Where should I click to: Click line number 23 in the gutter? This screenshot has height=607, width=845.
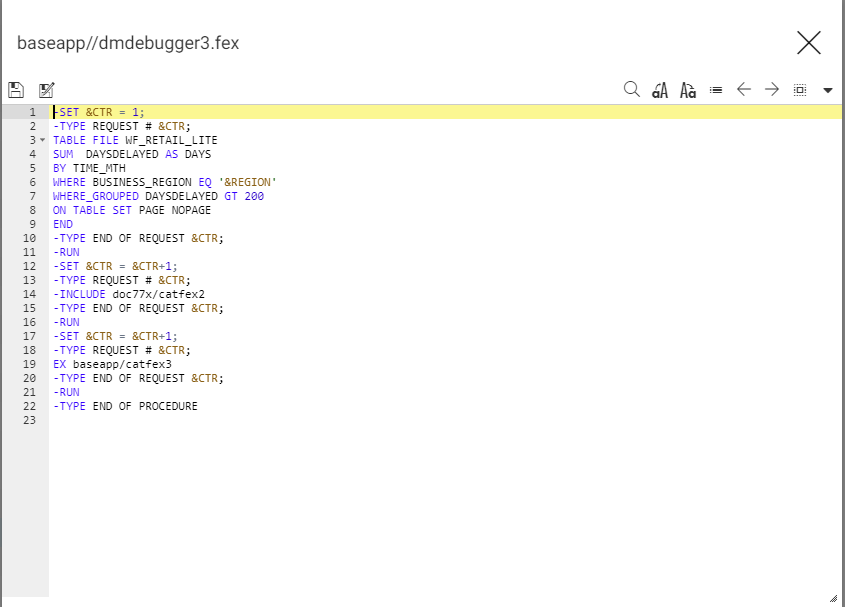30,420
